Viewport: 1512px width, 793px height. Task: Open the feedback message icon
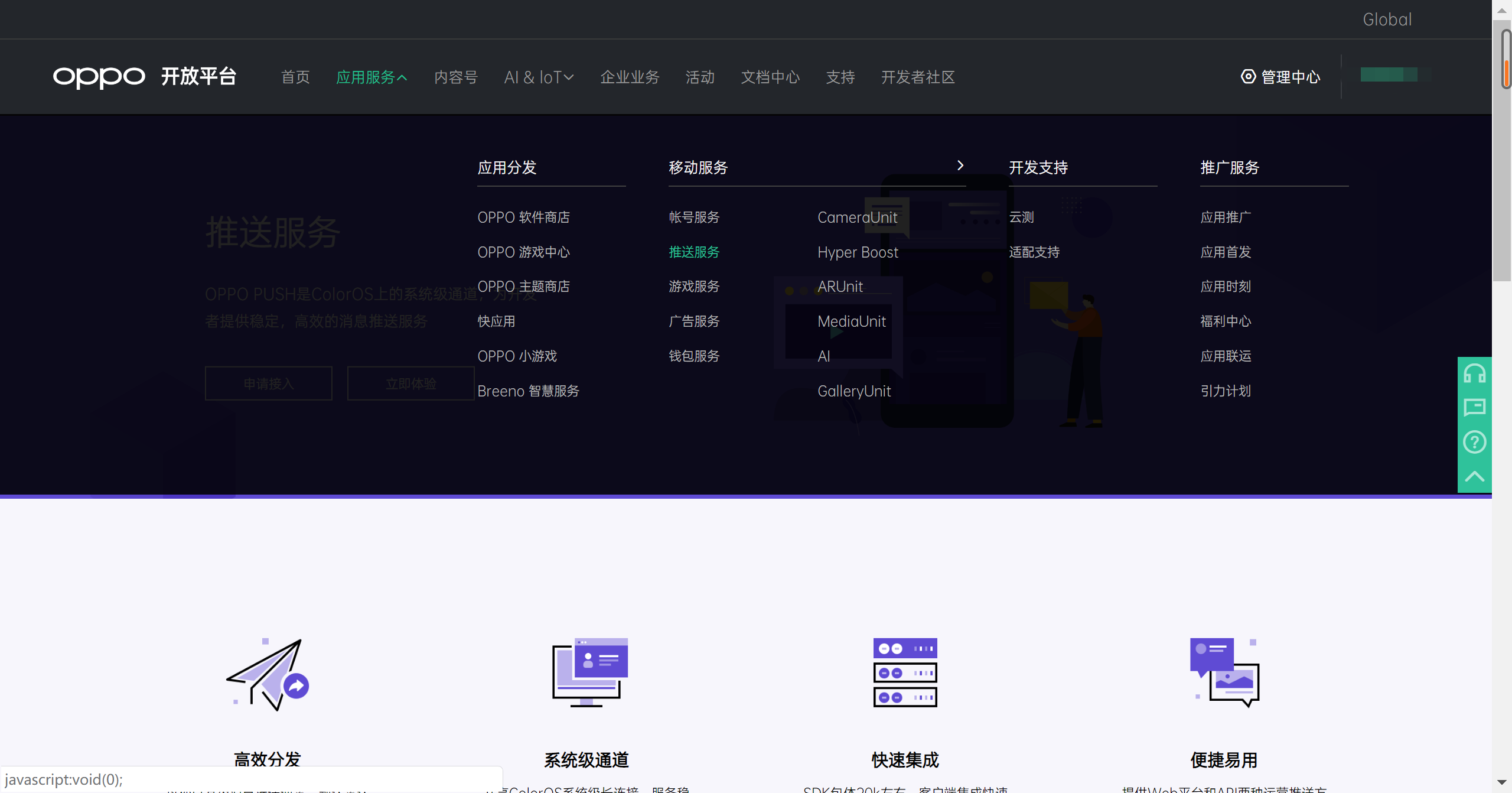(x=1474, y=408)
